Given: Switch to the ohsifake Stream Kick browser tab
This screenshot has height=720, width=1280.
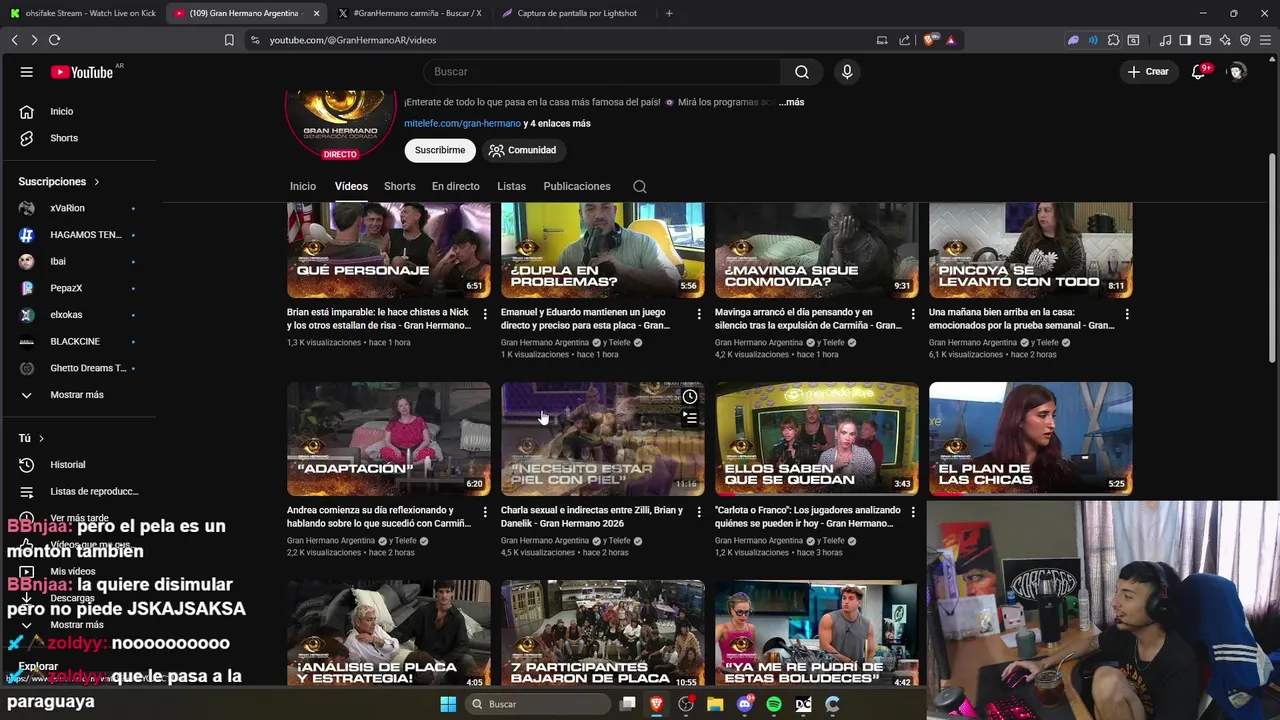Looking at the screenshot, I should pyautogui.click(x=84, y=13).
